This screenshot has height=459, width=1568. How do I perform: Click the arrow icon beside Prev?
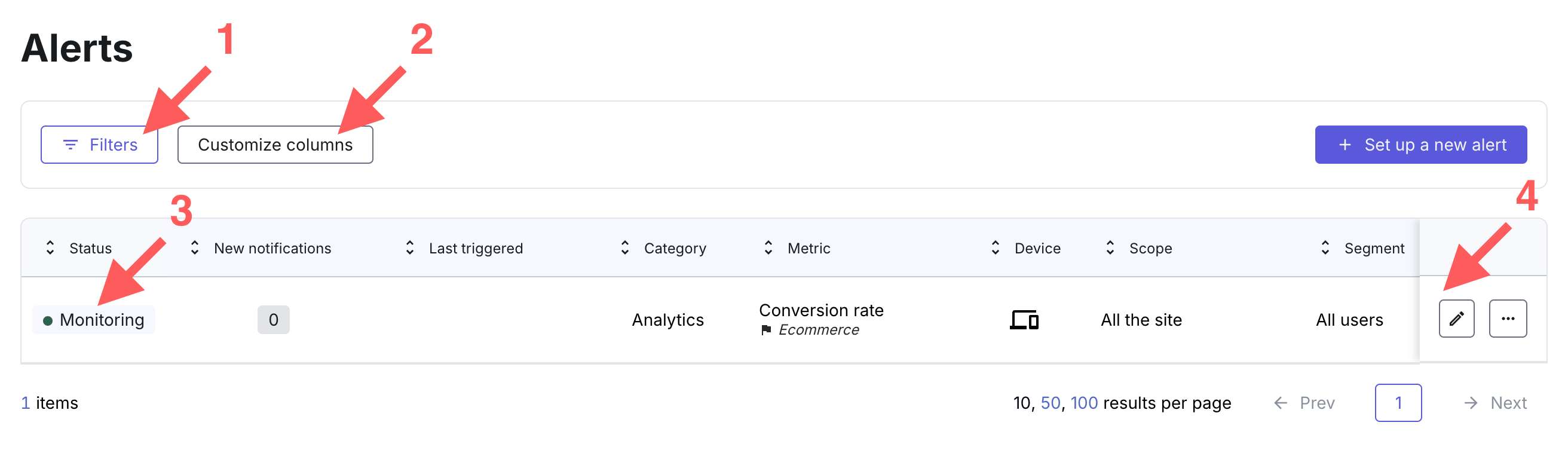click(1281, 402)
